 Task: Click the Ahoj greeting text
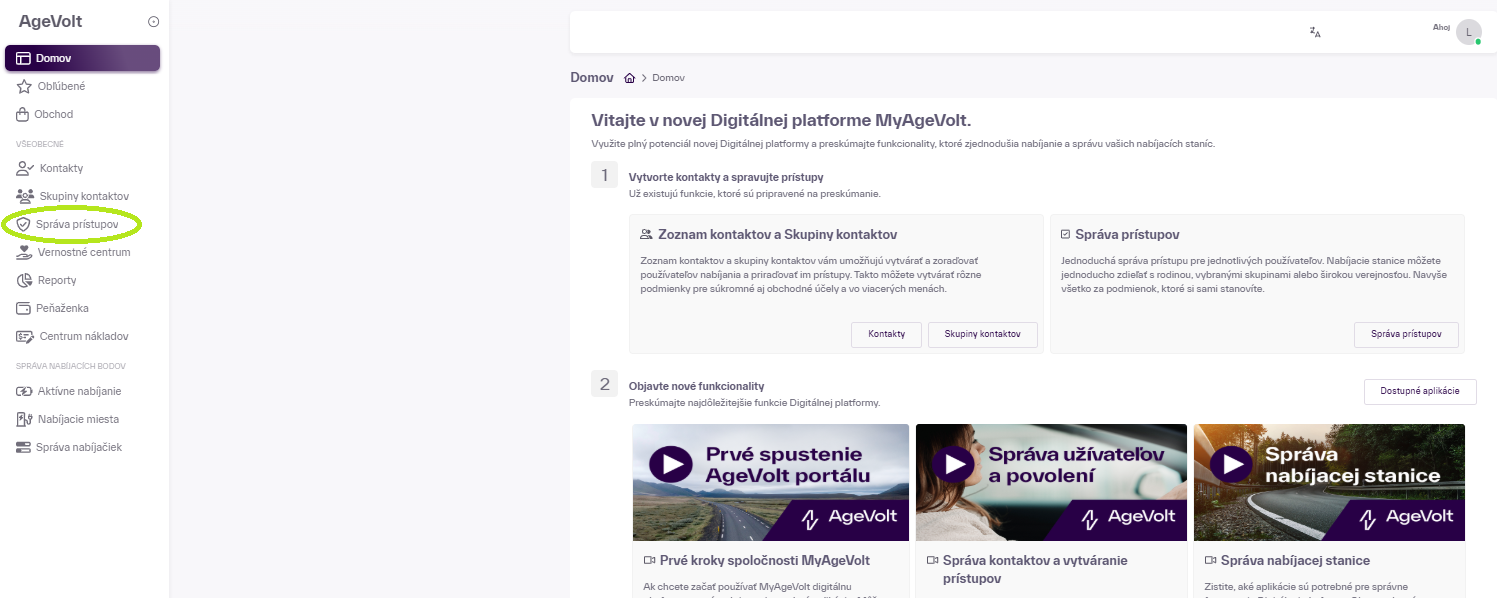[1441, 27]
